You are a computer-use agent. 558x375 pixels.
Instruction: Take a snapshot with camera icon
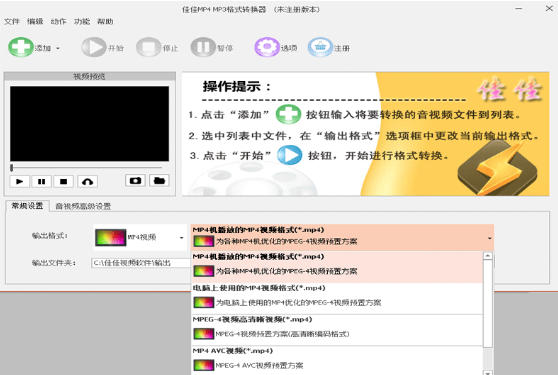(x=135, y=180)
